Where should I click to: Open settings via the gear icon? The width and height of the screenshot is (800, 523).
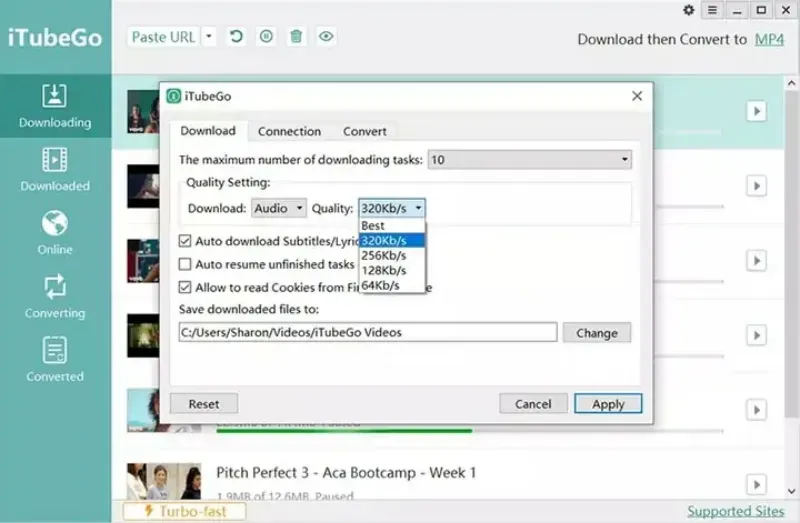coord(689,10)
